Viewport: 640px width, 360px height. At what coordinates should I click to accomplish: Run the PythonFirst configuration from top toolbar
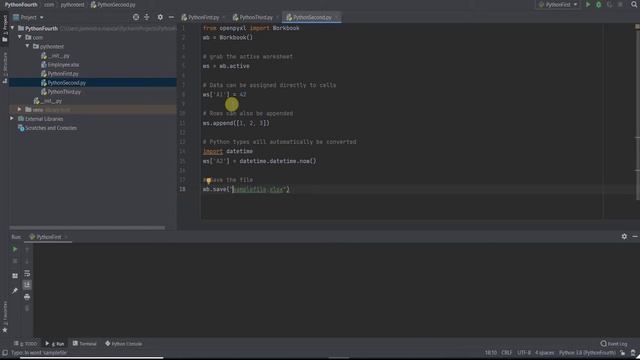[x=588, y=5]
